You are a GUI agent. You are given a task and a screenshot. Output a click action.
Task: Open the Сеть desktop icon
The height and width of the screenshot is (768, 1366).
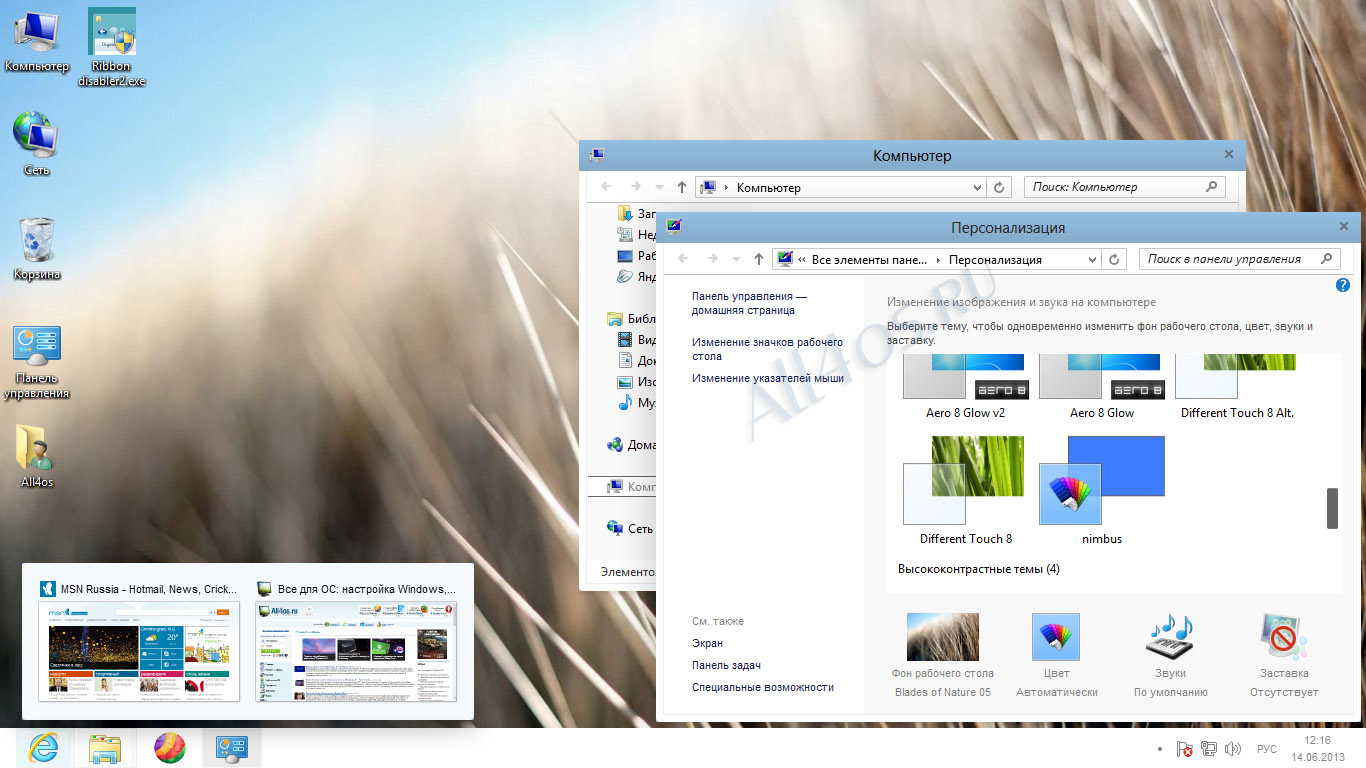point(37,144)
